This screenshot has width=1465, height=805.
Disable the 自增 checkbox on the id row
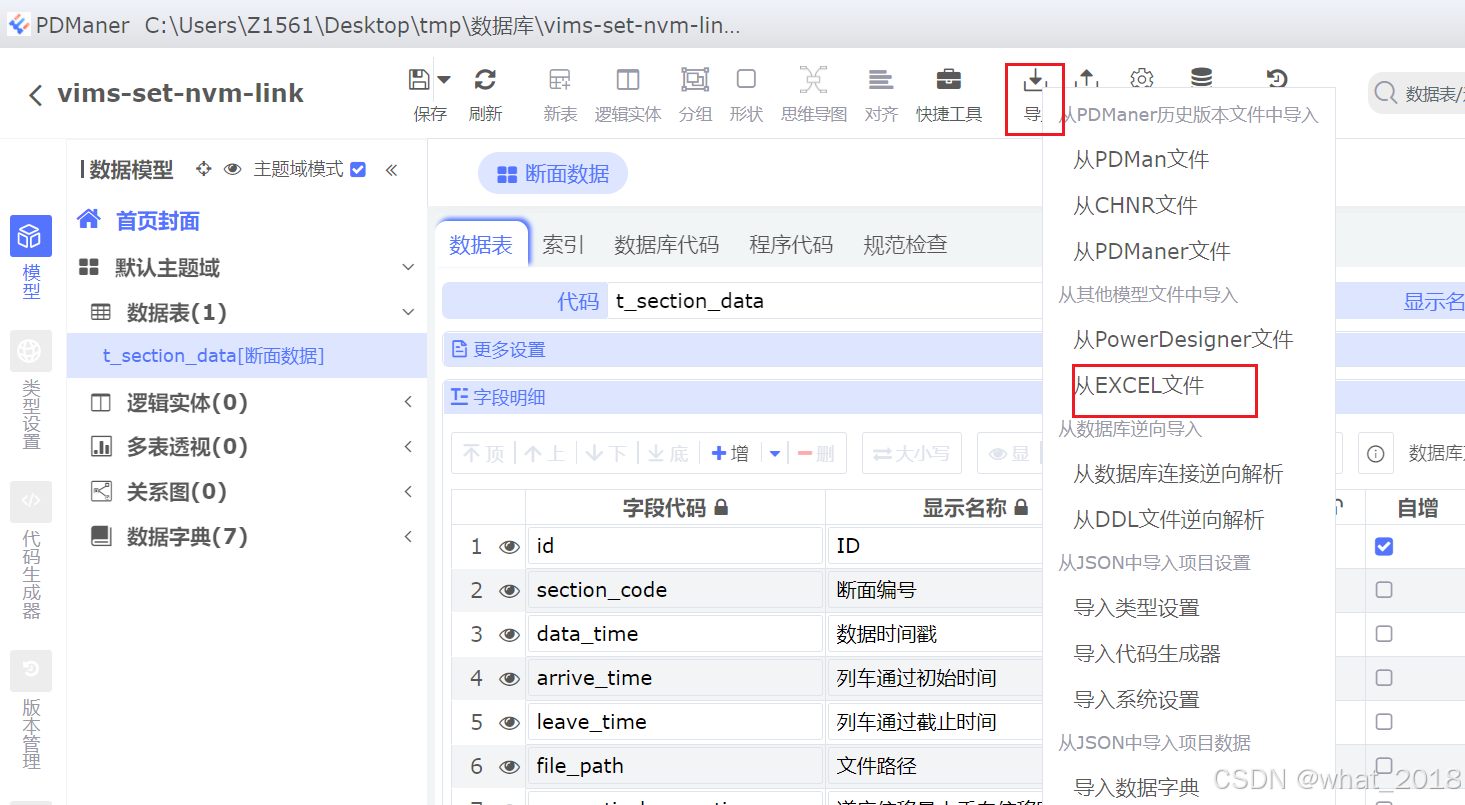[x=1383, y=546]
